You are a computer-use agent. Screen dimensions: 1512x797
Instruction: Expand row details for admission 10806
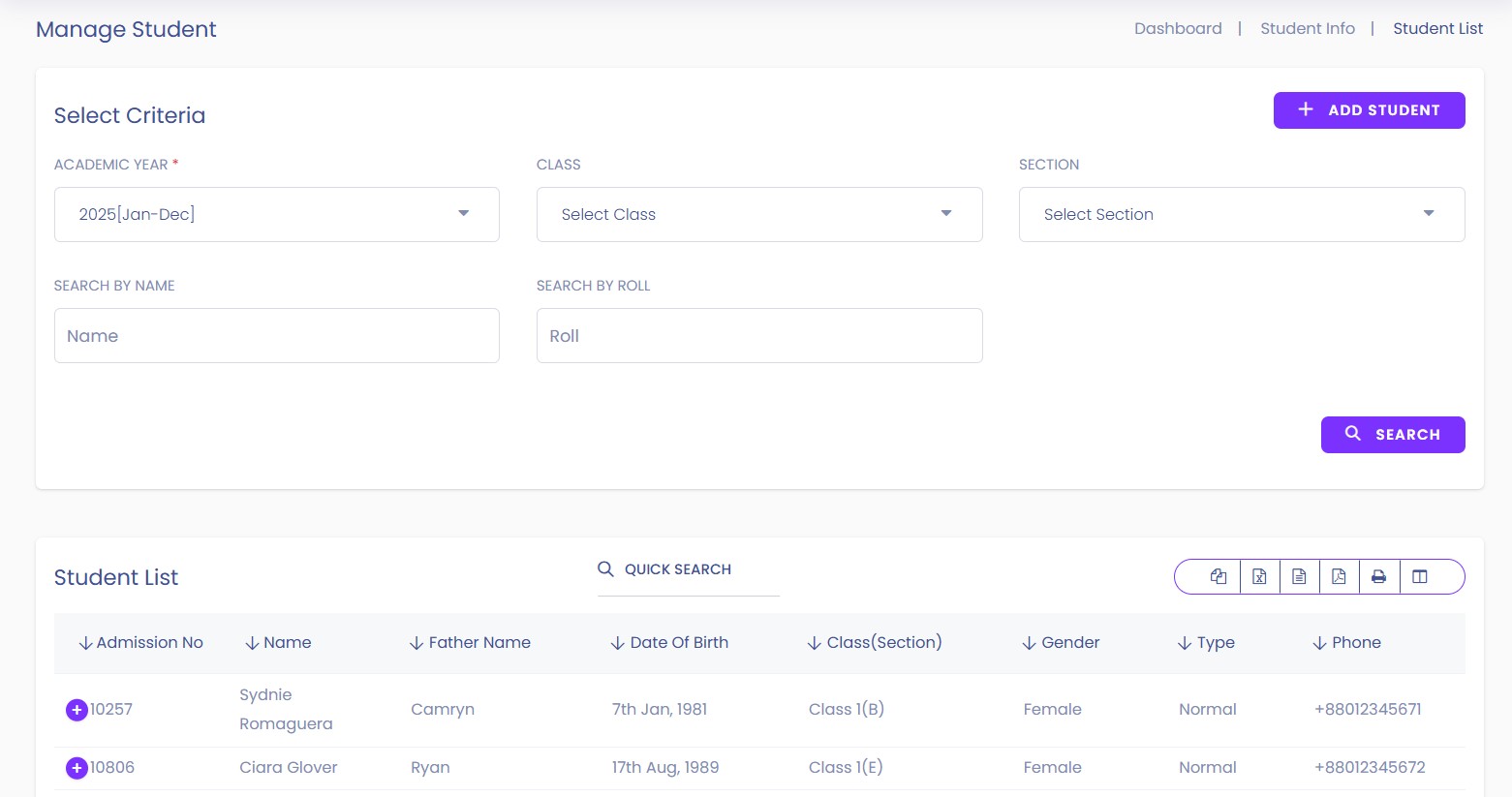coord(77,768)
